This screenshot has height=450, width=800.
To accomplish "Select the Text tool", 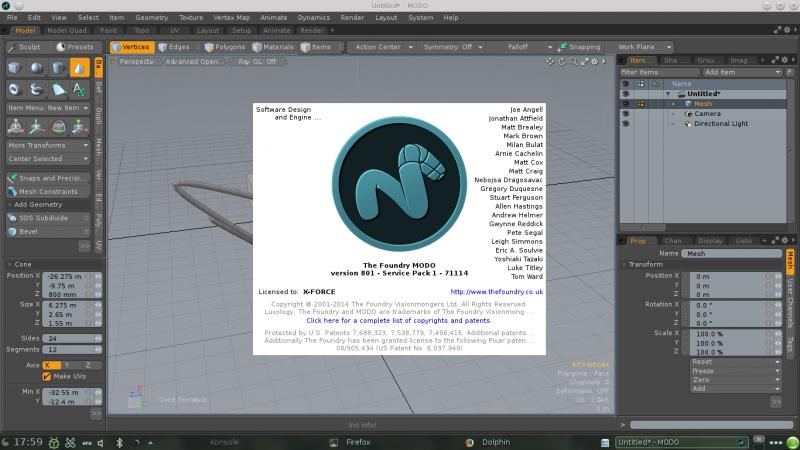I will (x=80, y=89).
